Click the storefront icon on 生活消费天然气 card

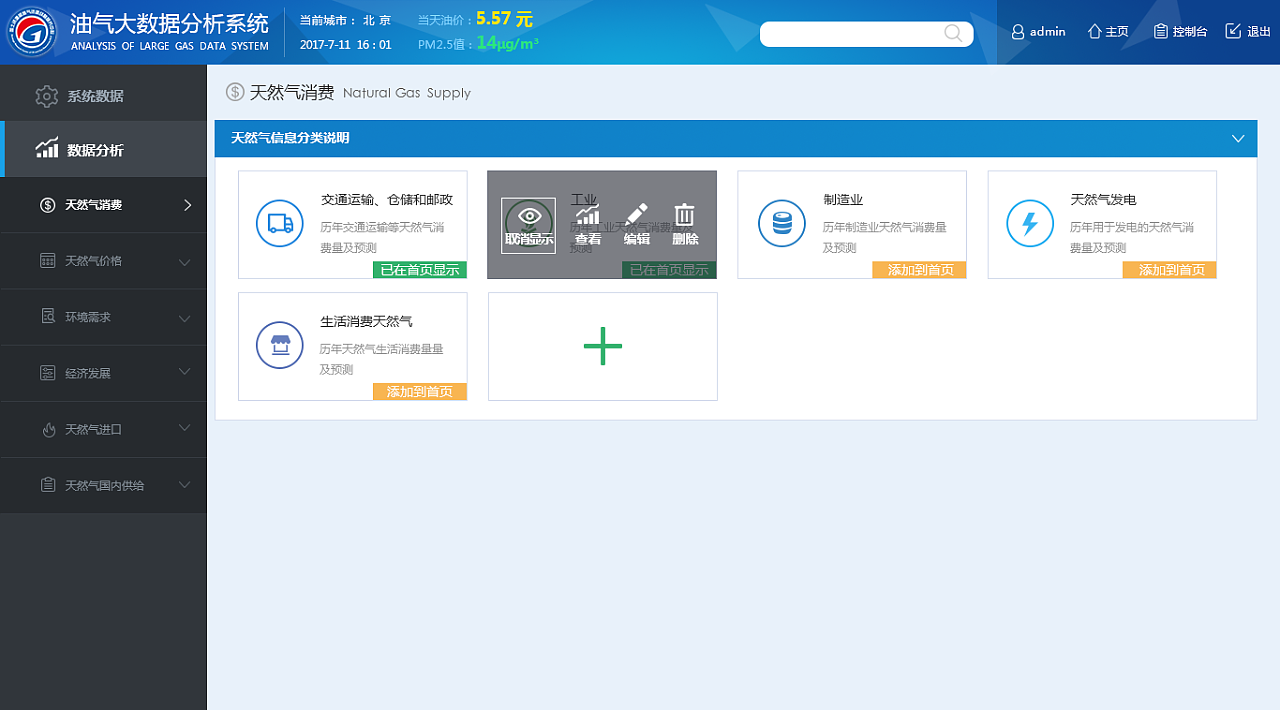click(x=279, y=344)
